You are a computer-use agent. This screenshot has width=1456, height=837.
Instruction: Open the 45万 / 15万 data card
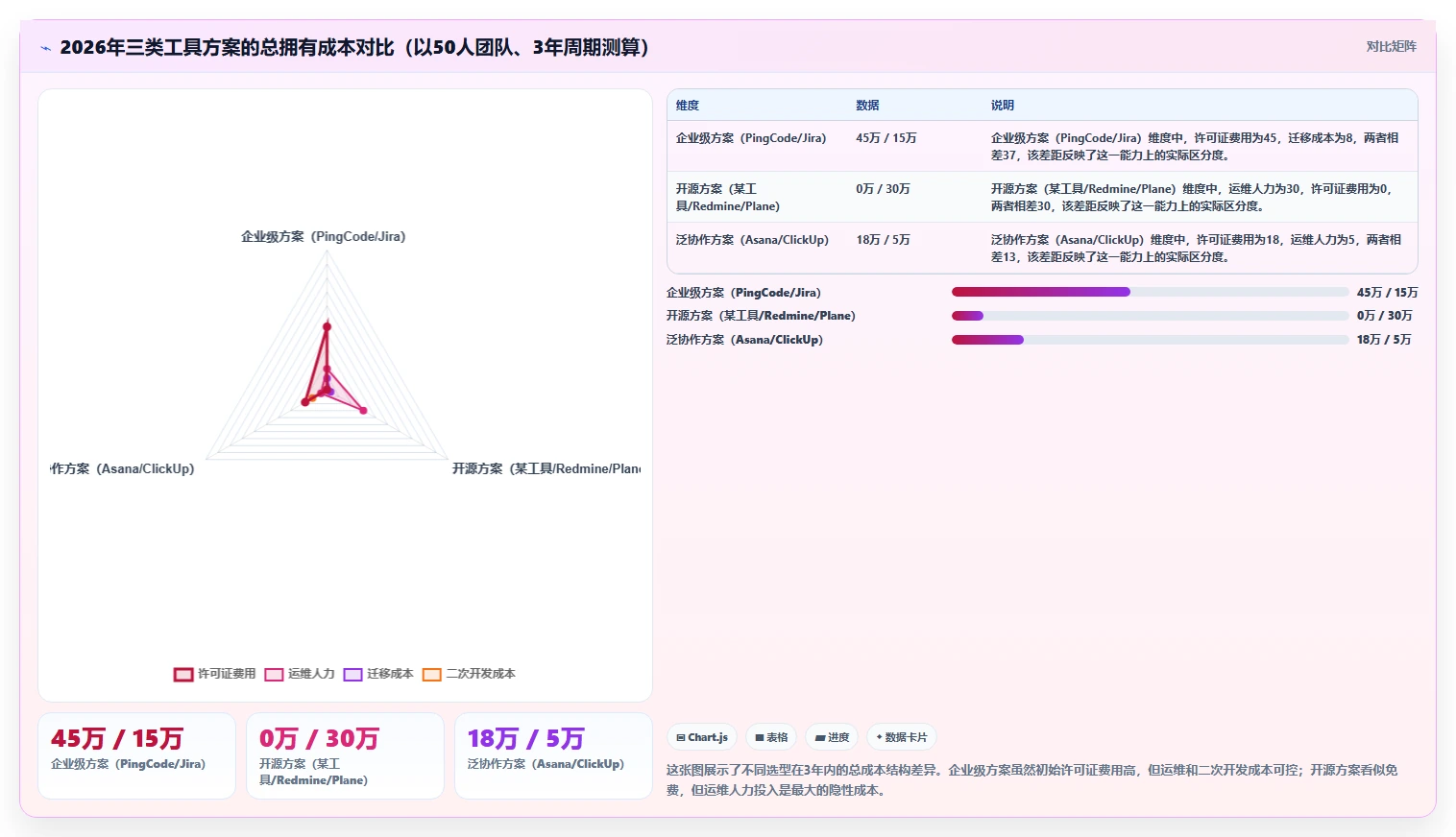pos(136,755)
